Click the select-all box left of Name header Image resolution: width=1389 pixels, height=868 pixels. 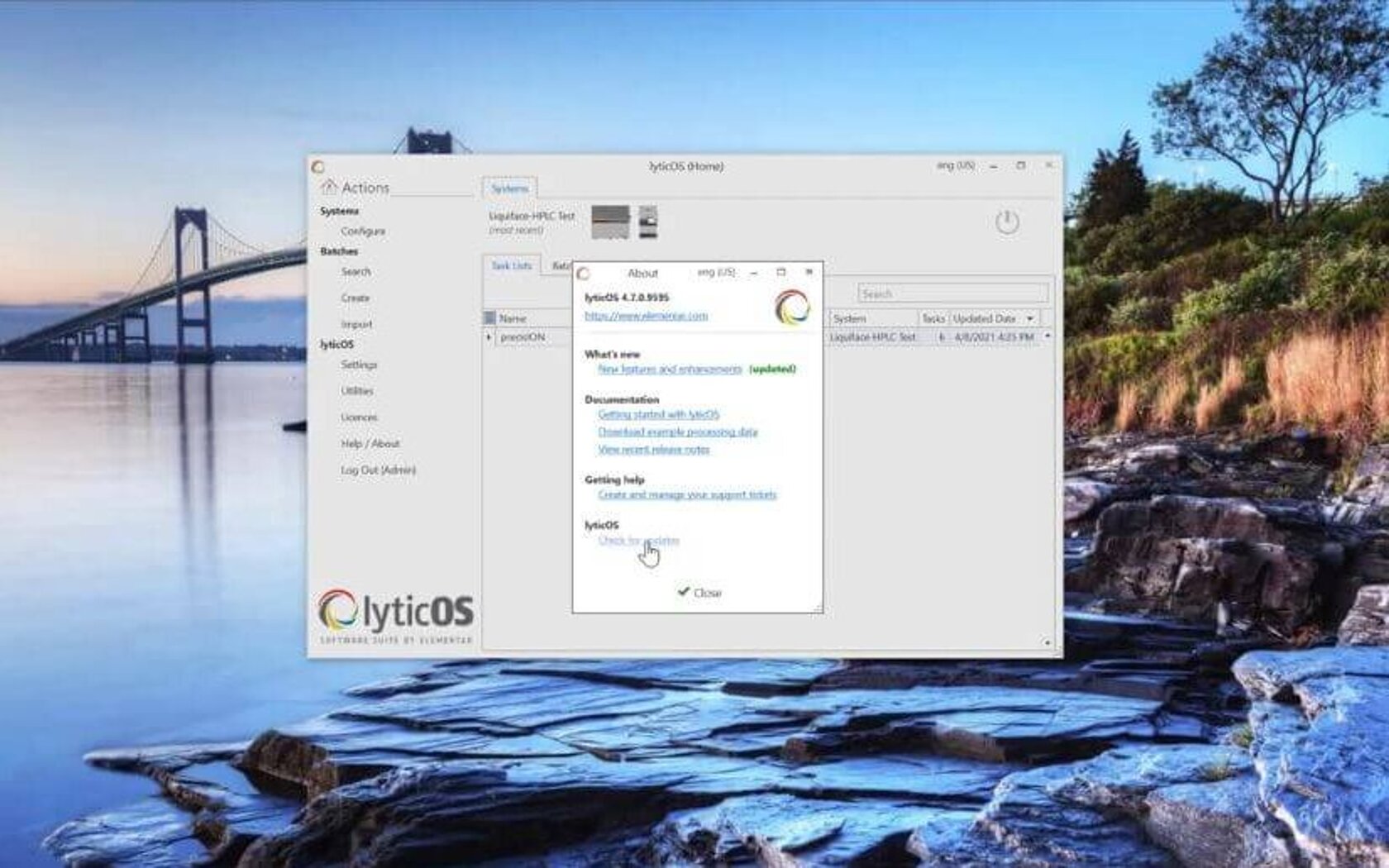coord(489,318)
